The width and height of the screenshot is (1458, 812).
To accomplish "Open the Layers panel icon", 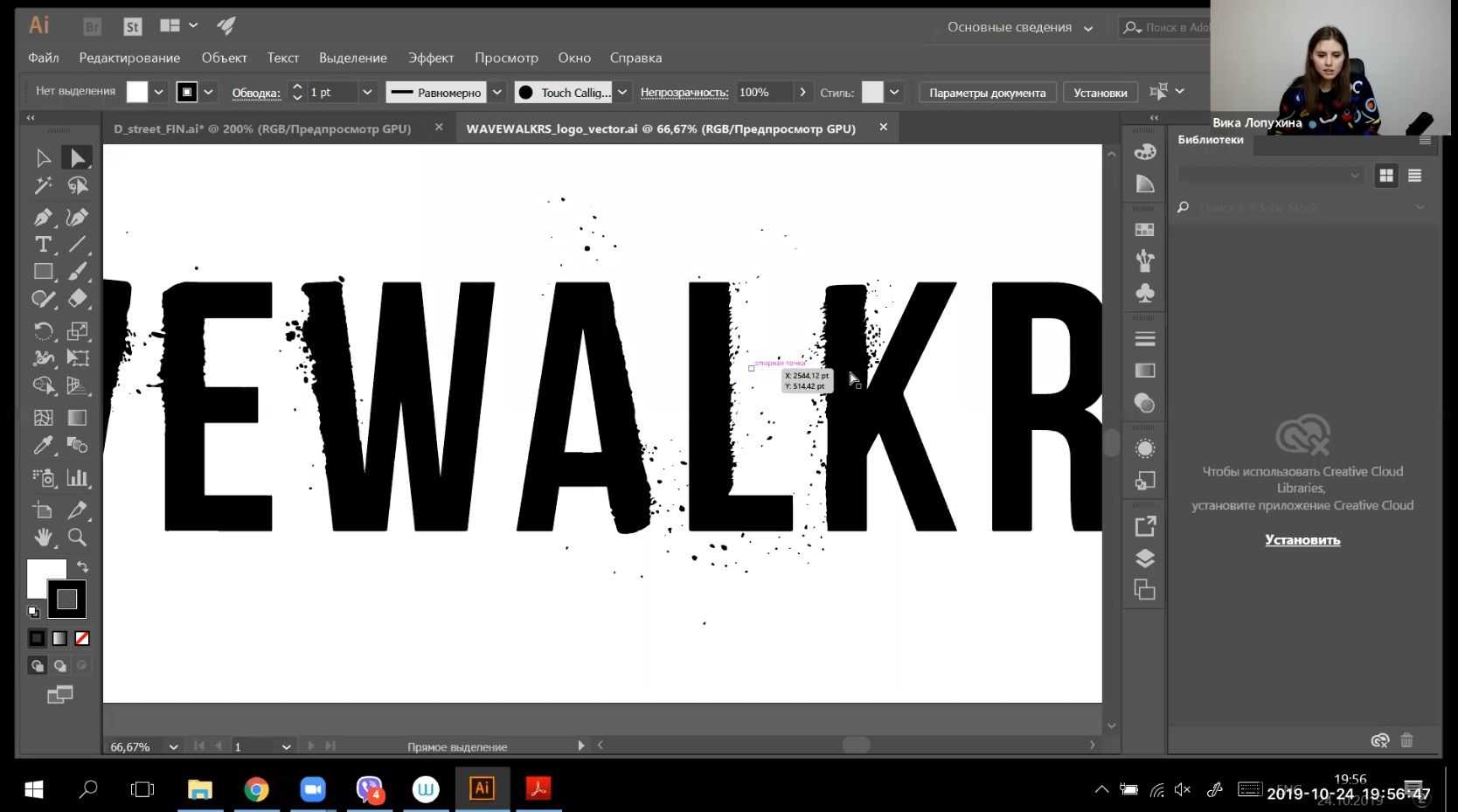I will tap(1145, 559).
